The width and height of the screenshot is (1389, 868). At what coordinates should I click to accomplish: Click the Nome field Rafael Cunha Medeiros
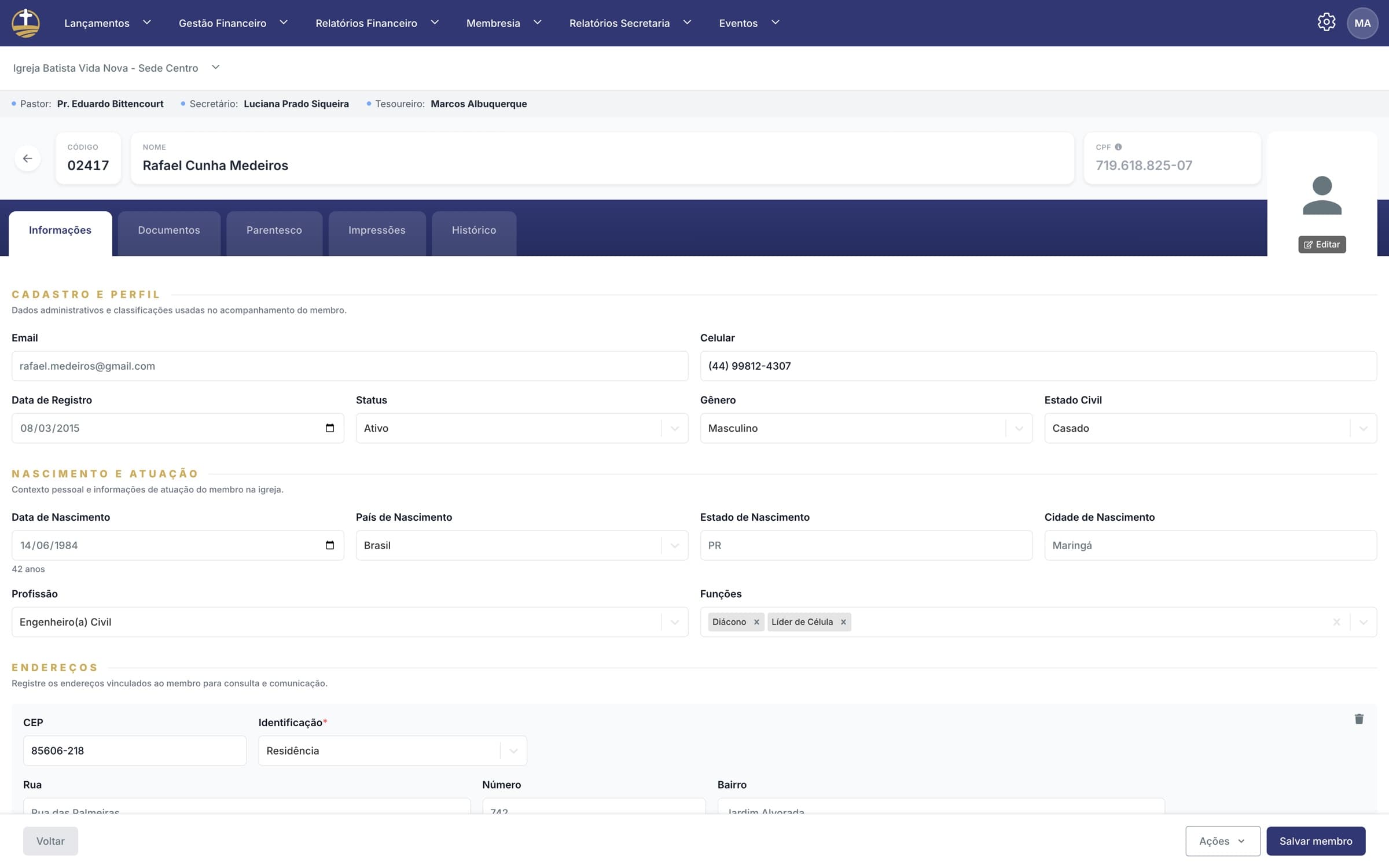(x=602, y=158)
